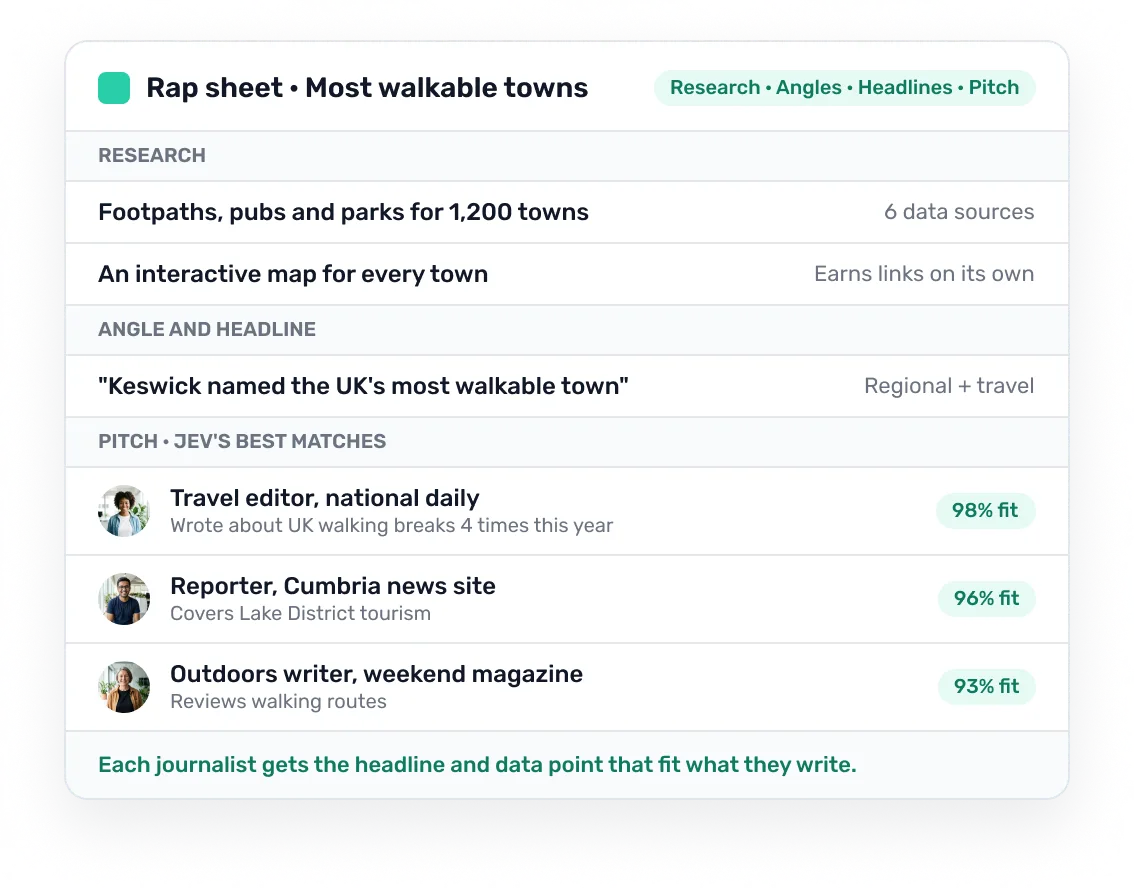
Task: Click the '6 data sources' label
Action: [x=959, y=212]
